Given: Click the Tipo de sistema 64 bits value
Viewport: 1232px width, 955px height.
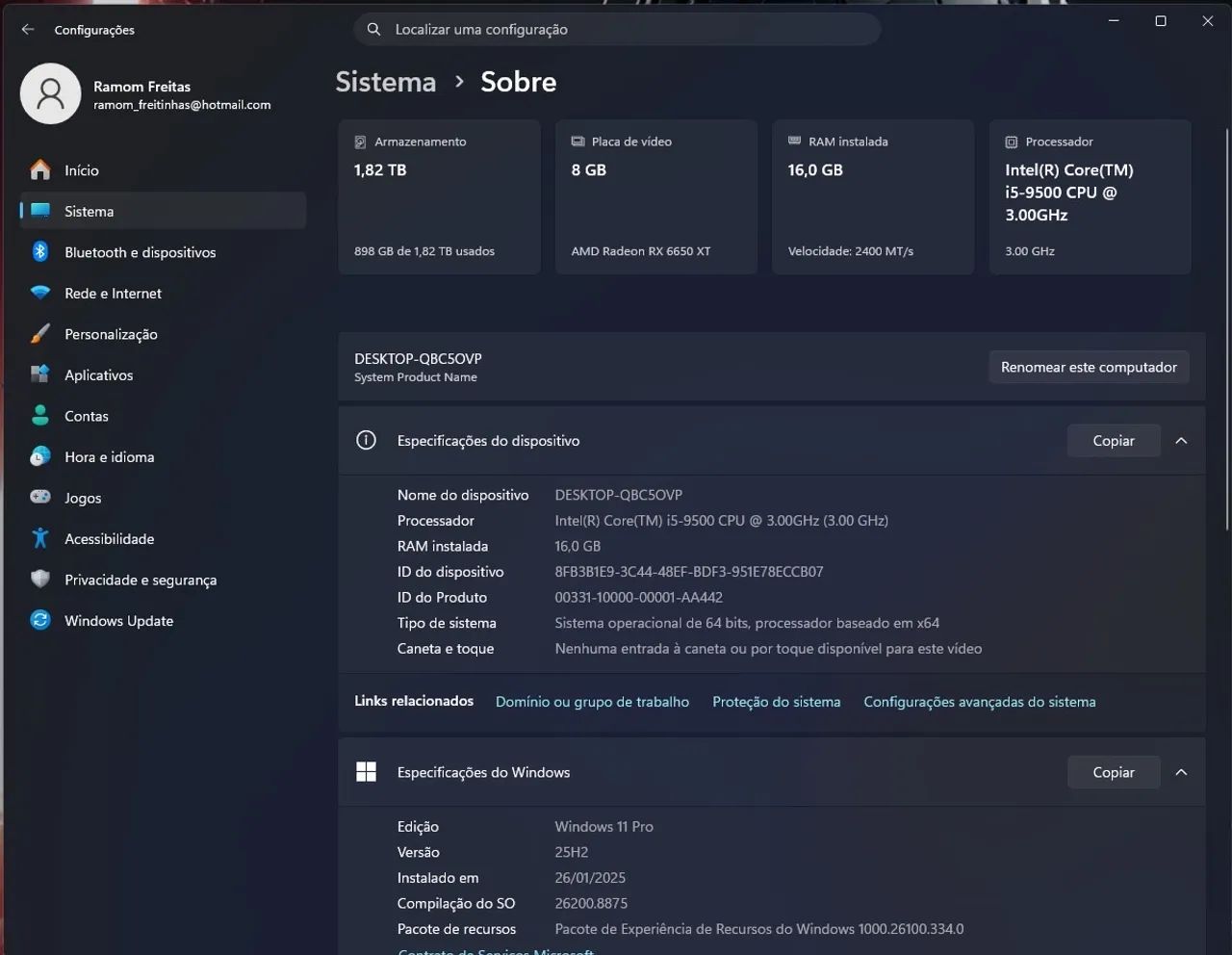Looking at the screenshot, I should (x=747, y=623).
